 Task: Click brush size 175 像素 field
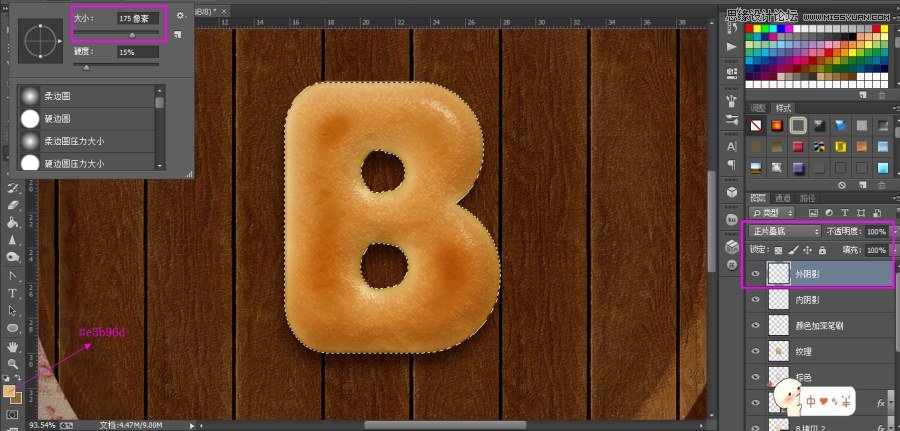coord(138,18)
